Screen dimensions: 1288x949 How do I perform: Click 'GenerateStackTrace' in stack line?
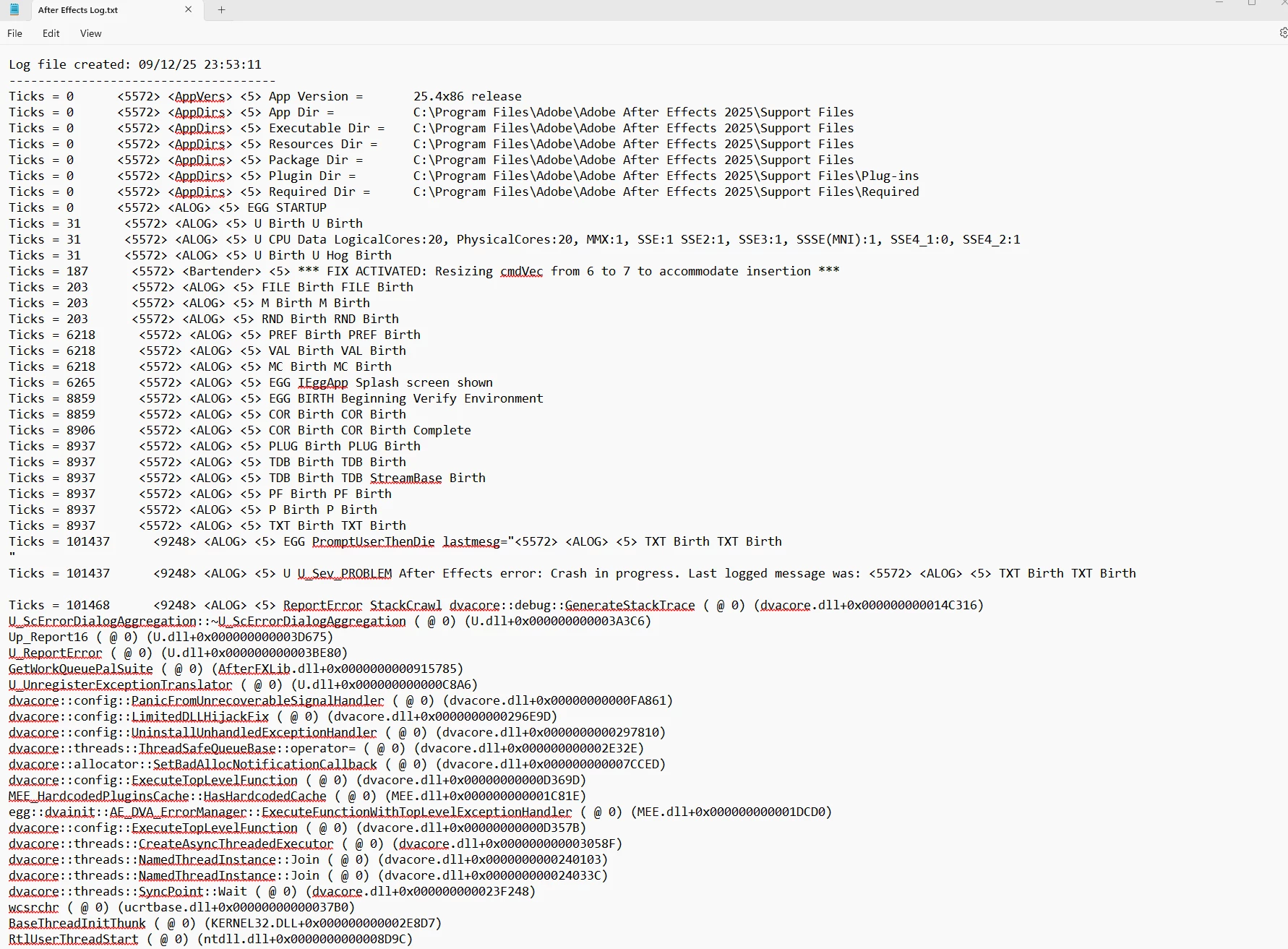click(x=630, y=605)
